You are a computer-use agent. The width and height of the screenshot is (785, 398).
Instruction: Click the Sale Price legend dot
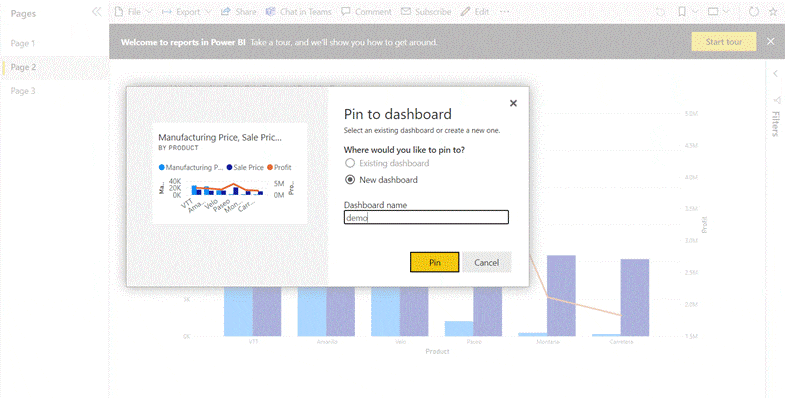click(x=229, y=168)
